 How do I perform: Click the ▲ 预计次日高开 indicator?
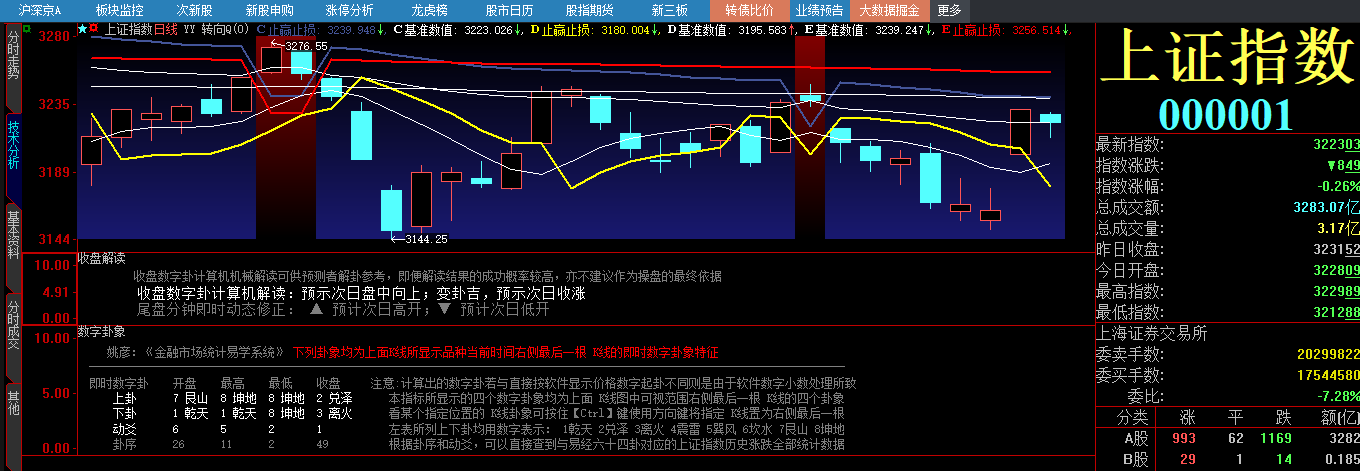pos(369,309)
